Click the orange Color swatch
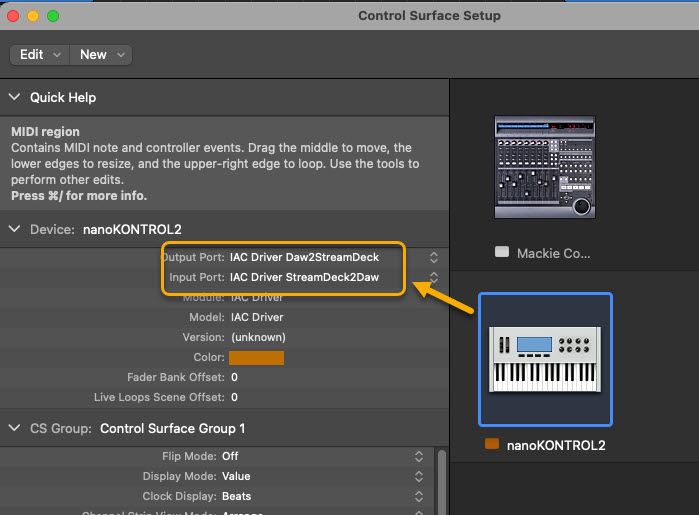 point(257,357)
